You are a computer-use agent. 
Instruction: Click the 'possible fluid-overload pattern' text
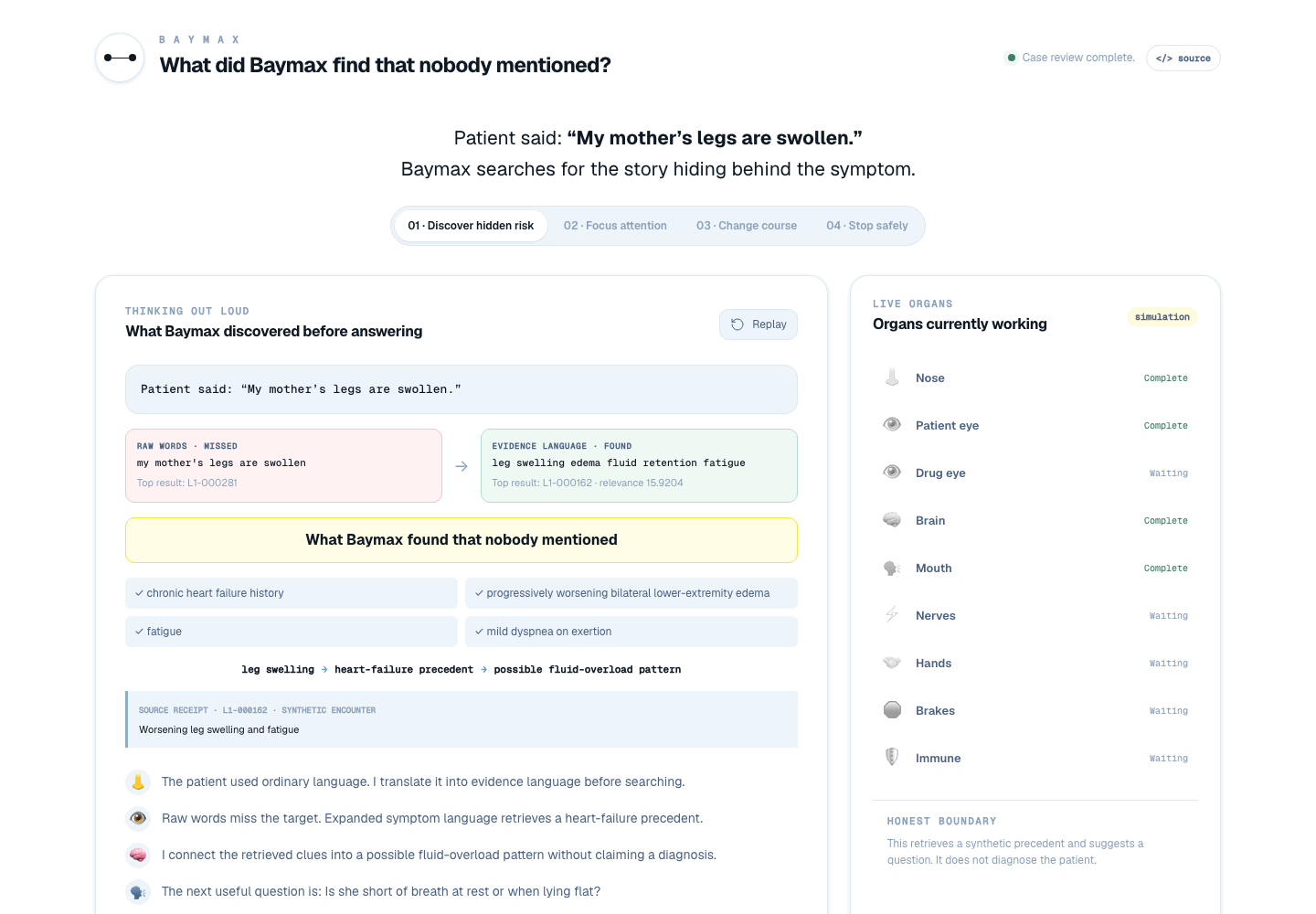[x=588, y=670]
